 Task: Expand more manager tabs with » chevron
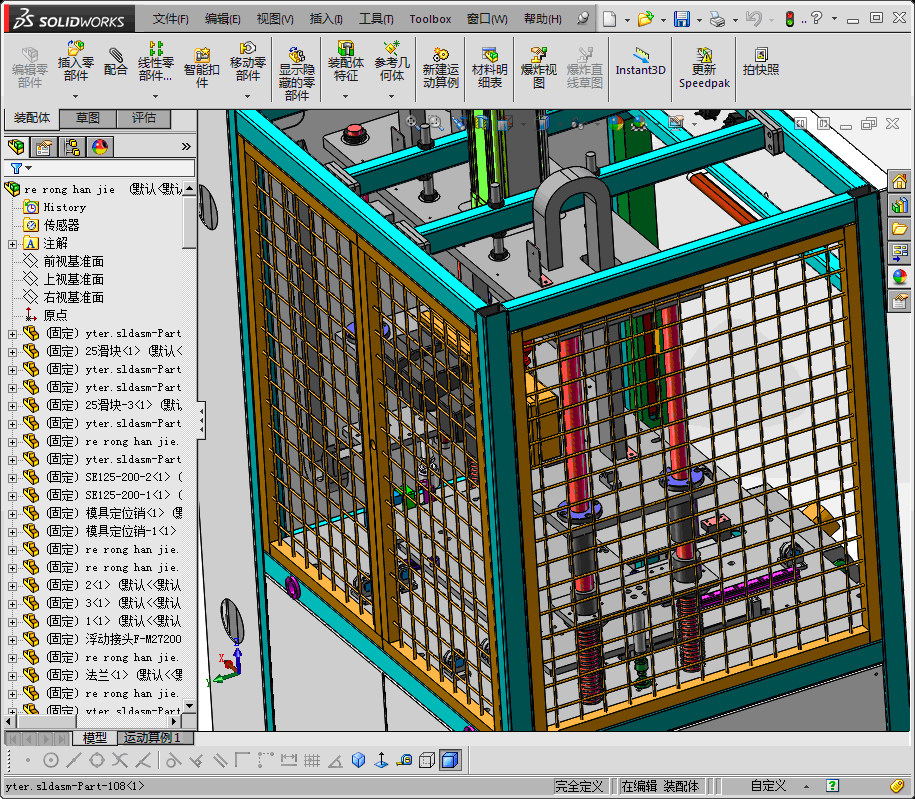(186, 146)
